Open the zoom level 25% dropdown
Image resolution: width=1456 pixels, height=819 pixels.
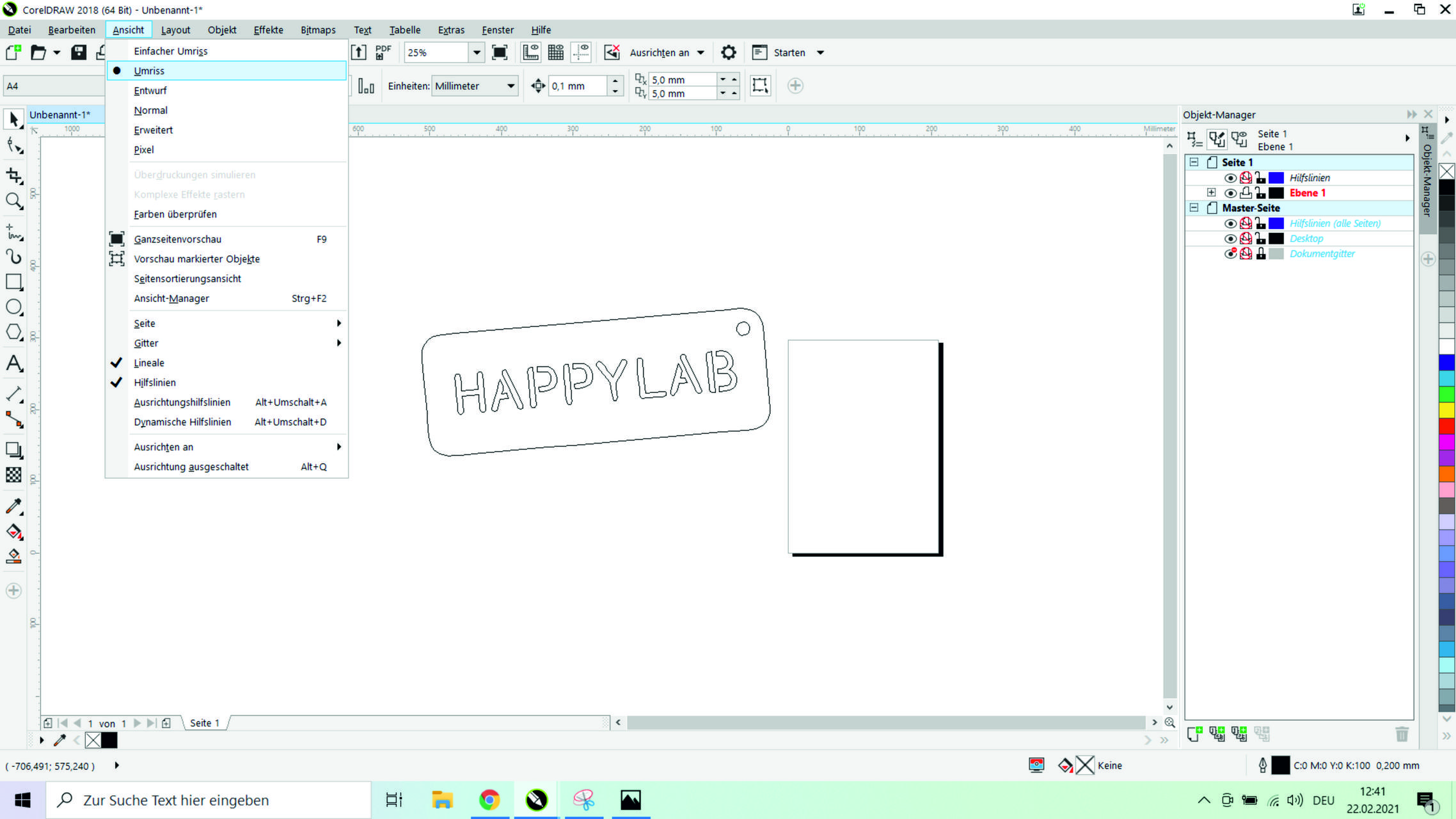point(476,52)
